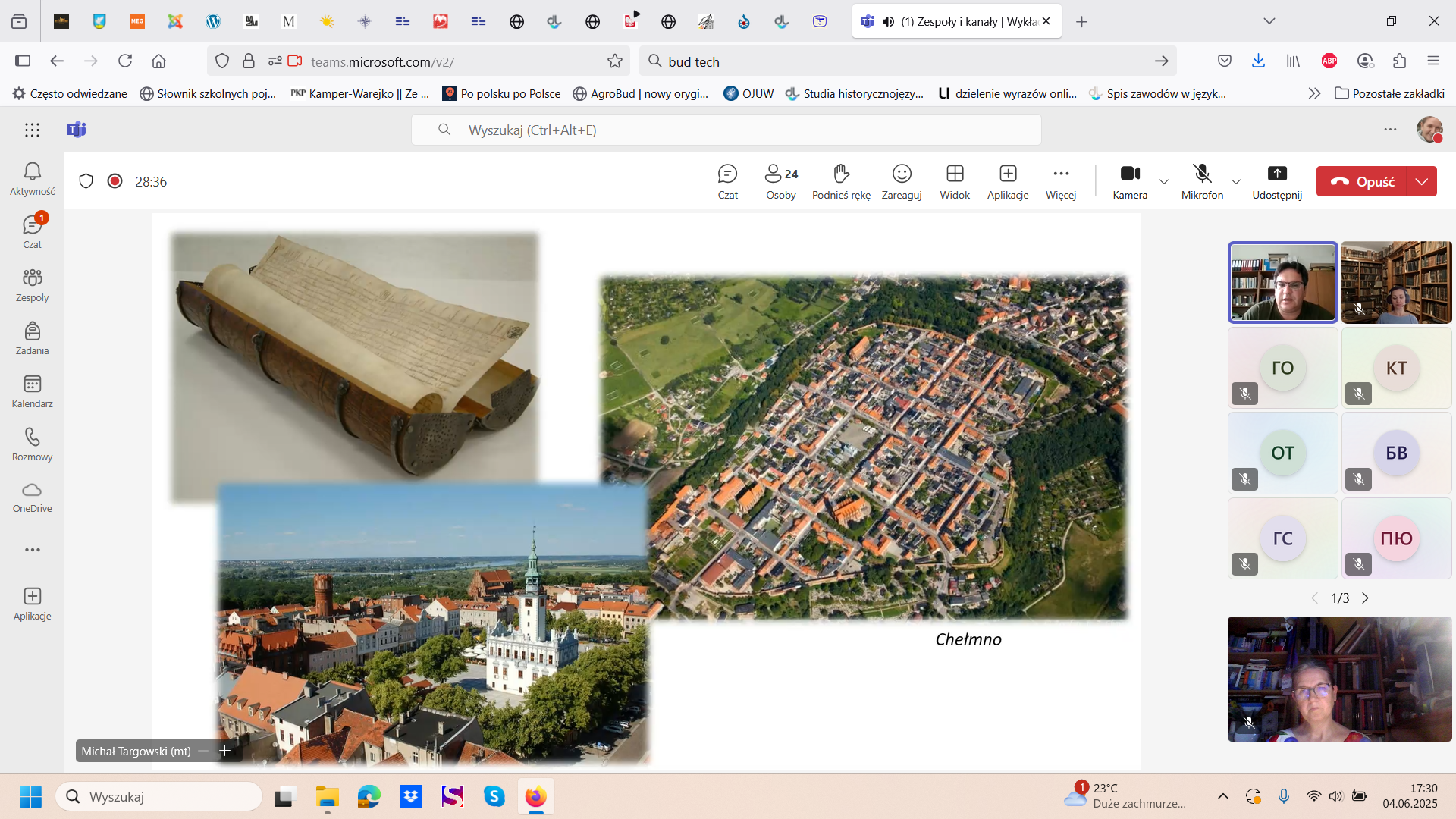Screen dimensions: 1456x819
Task: Open the Zareaguj reactions menu
Action: pos(902,181)
